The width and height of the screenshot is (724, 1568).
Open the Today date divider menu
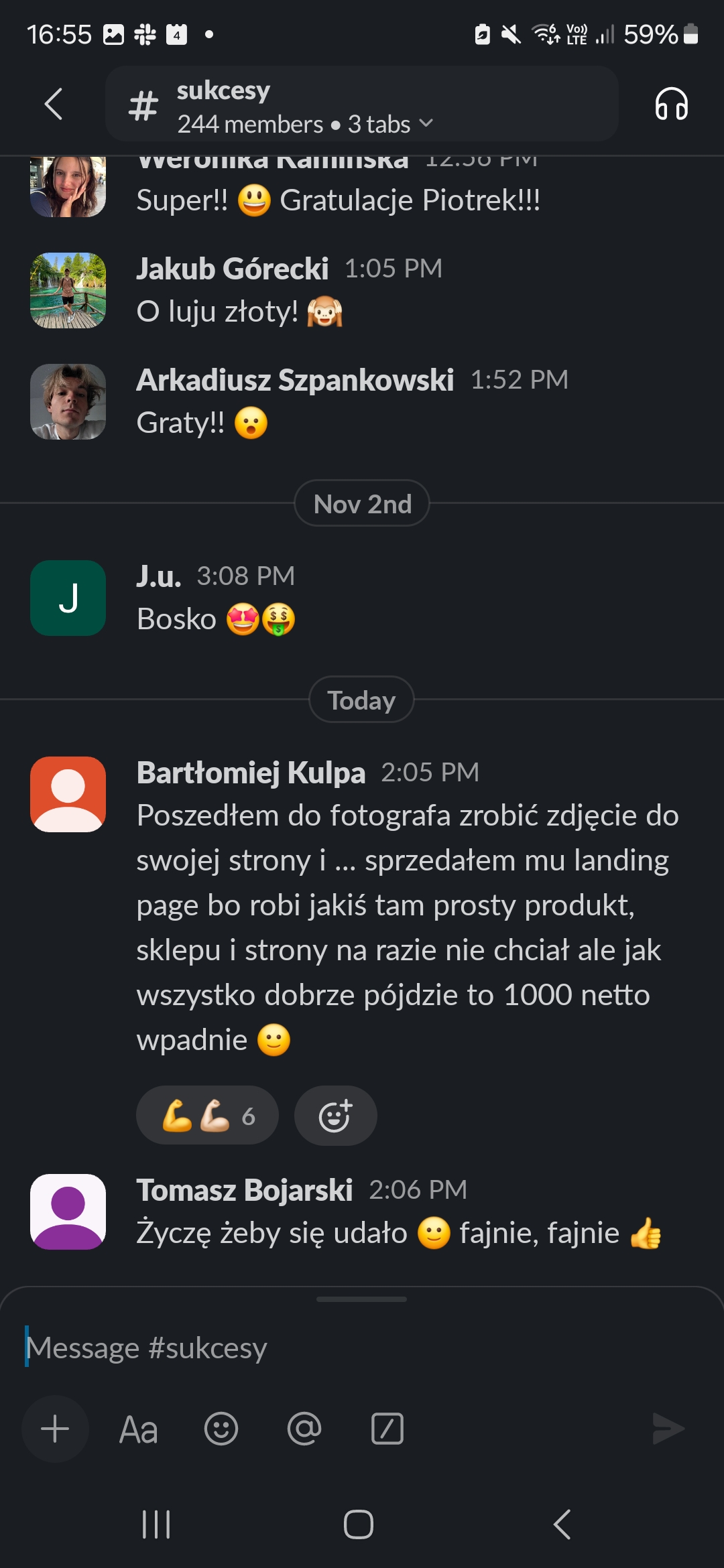[x=361, y=700]
